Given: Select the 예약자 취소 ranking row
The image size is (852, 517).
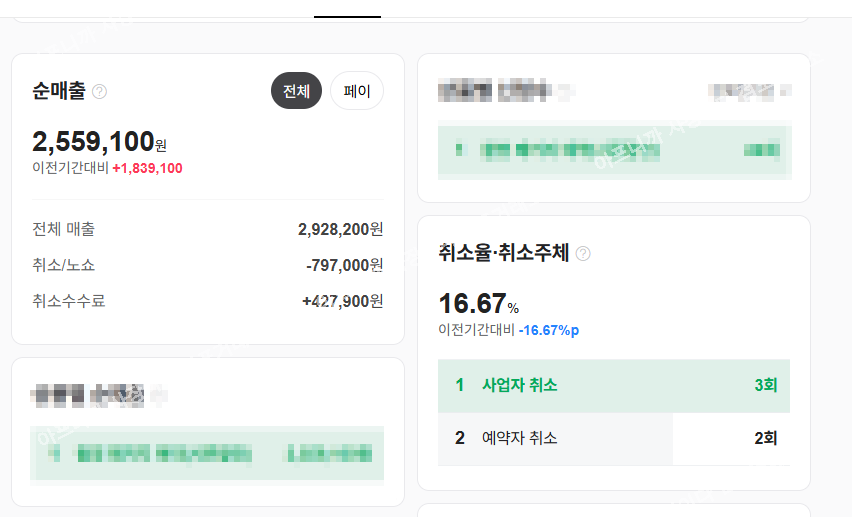Looking at the screenshot, I should click(x=614, y=438).
